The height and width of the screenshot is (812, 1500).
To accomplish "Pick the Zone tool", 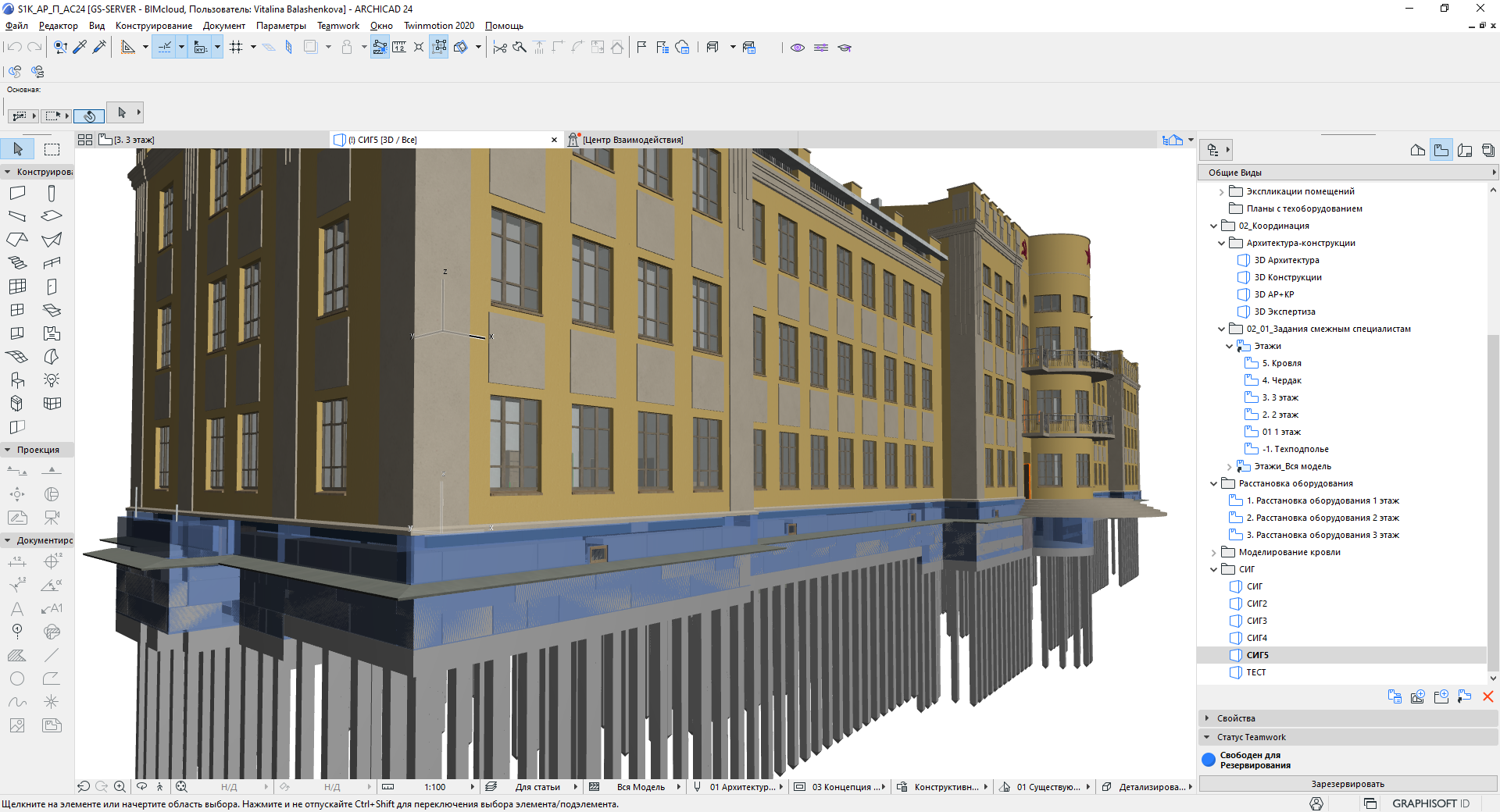I will click(x=52, y=333).
